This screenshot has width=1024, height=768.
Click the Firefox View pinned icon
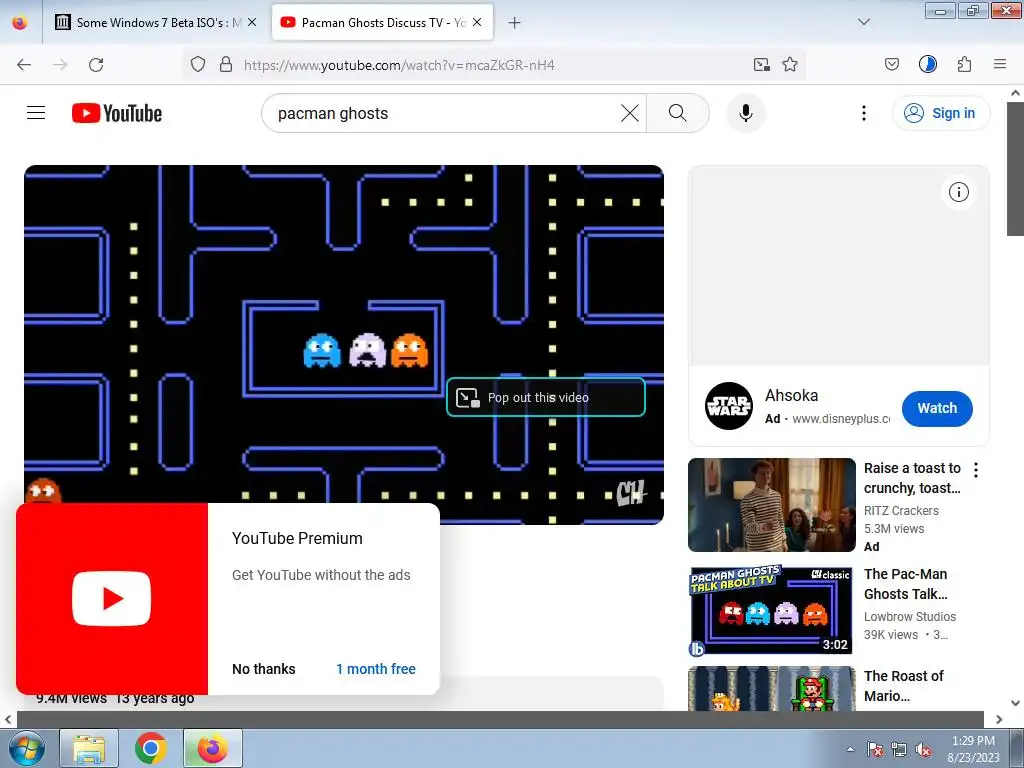tap(20, 23)
